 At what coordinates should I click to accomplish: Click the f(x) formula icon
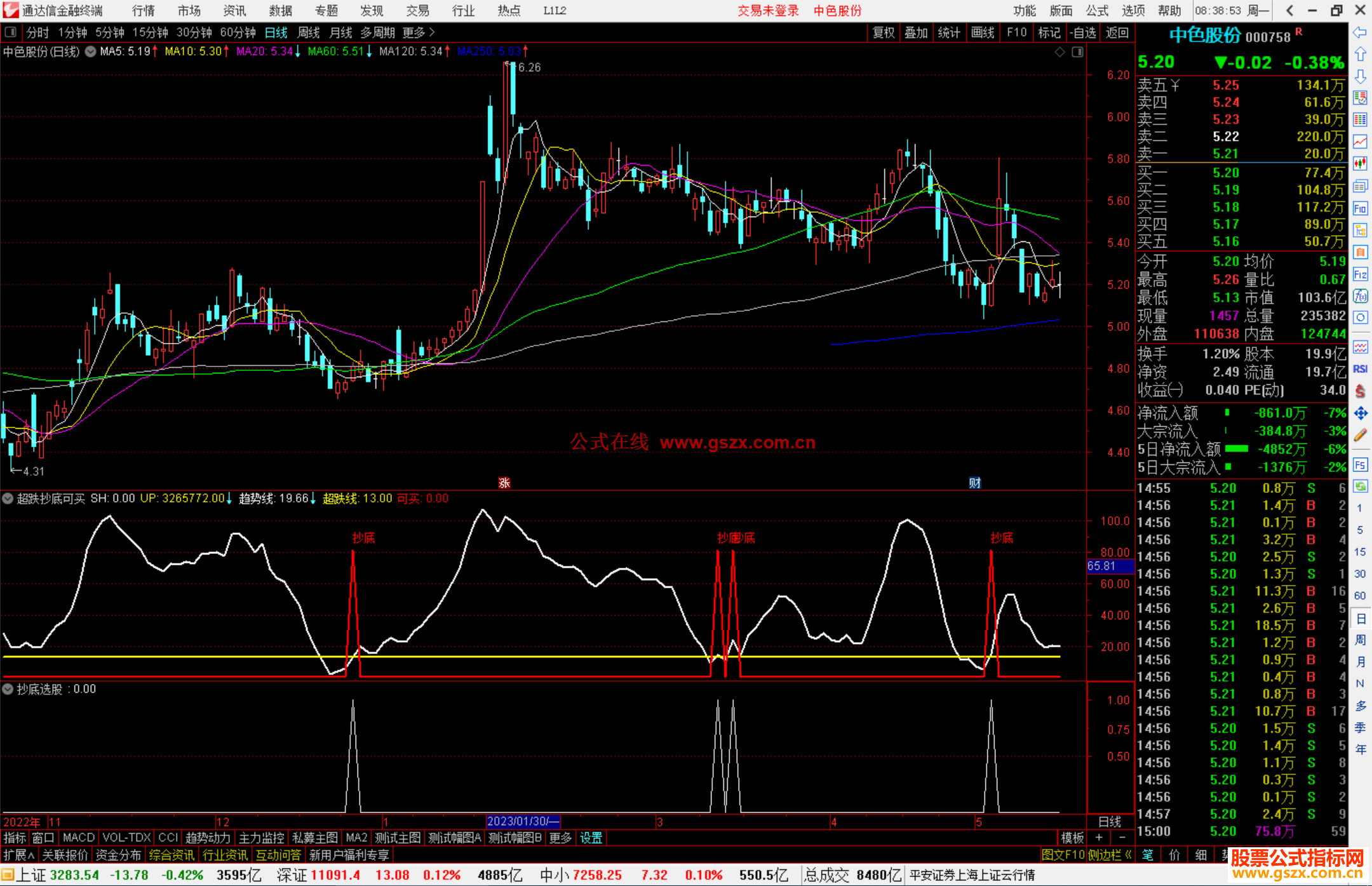coord(1360,296)
